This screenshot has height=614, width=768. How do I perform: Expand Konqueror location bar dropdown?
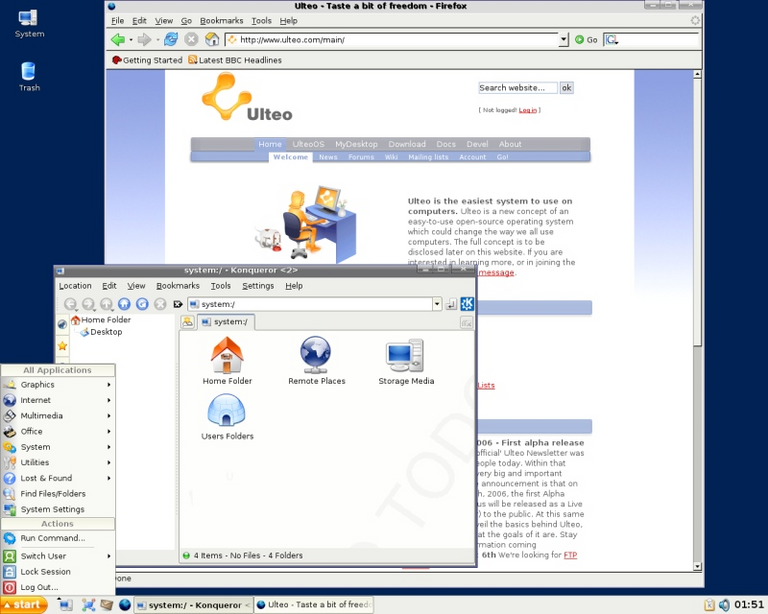point(437,304)
